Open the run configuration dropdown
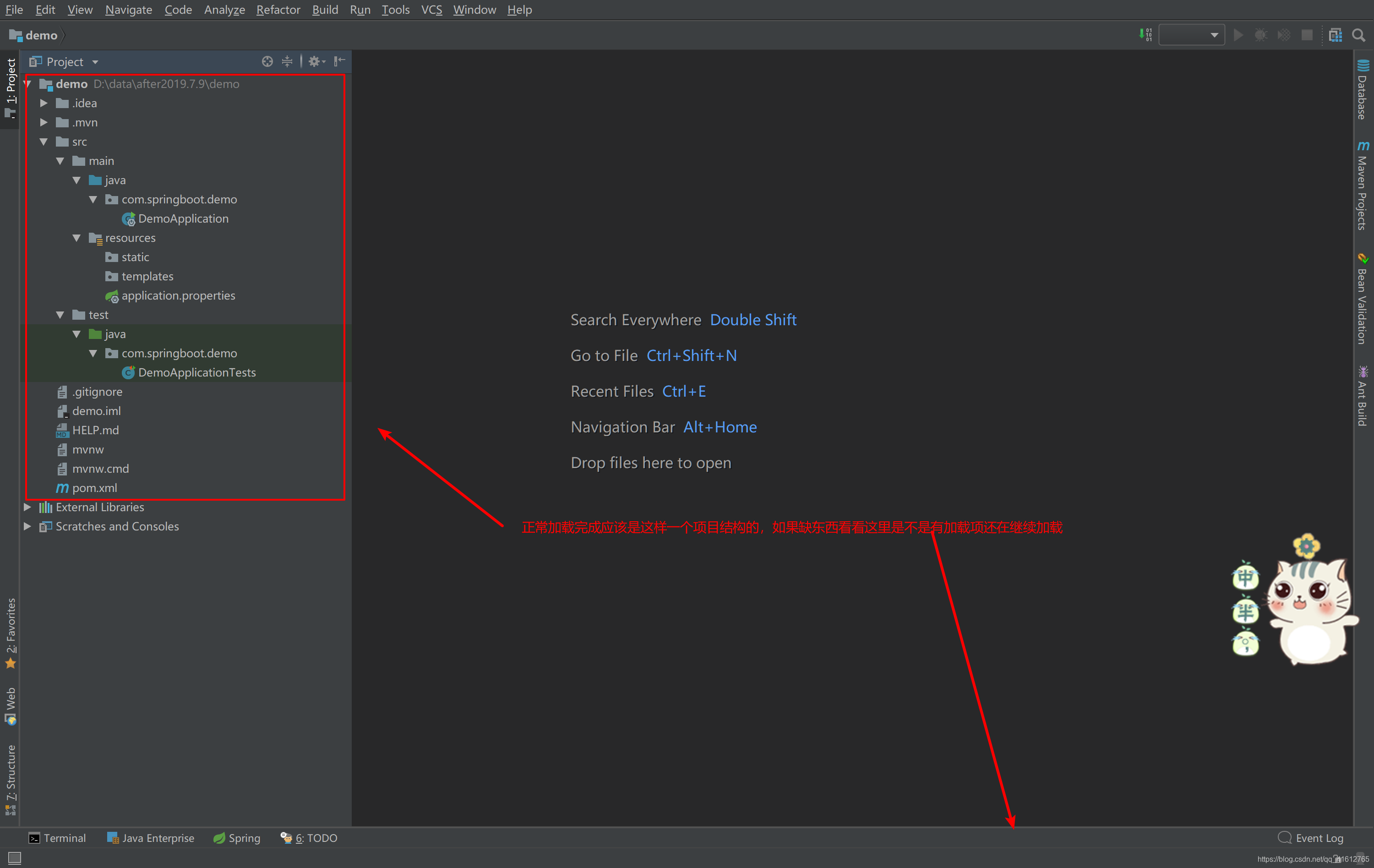1374x868 pixels. click(x=1191, y=35)
